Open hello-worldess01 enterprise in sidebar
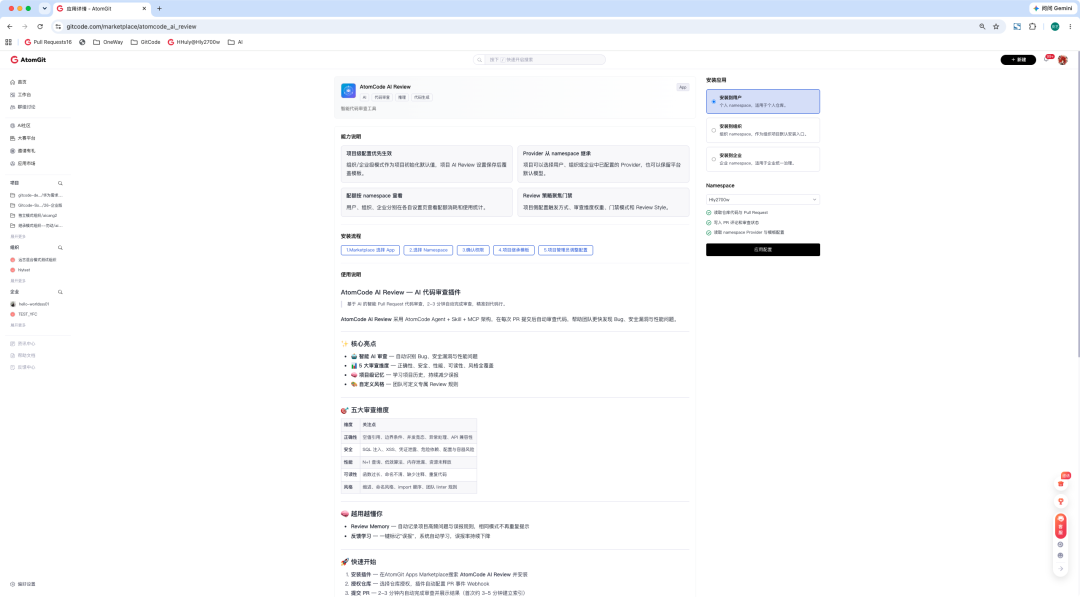 click(x=30, y=304)
